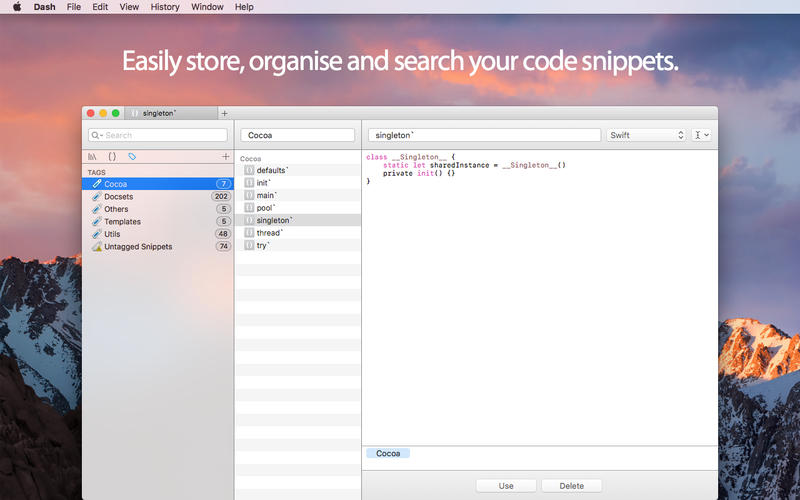Screen dimensions: 800x500
Task: Click the Cocoa tag token below editor
Action: (x=388, y=453)
